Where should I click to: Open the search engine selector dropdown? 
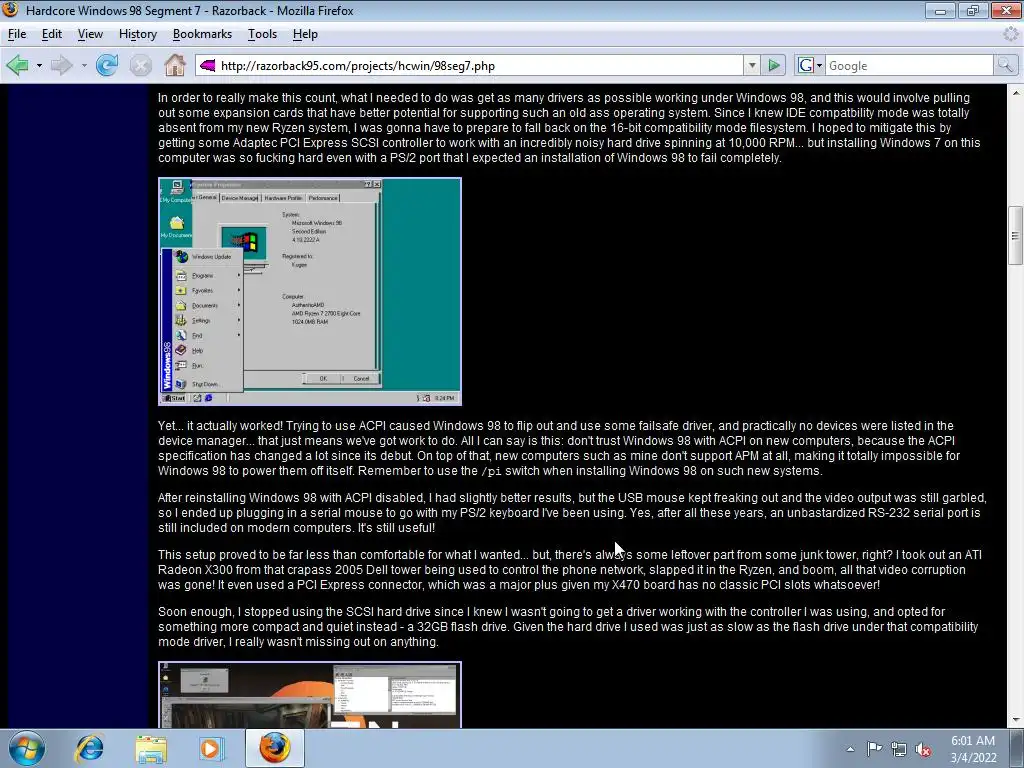pos(820,65)
